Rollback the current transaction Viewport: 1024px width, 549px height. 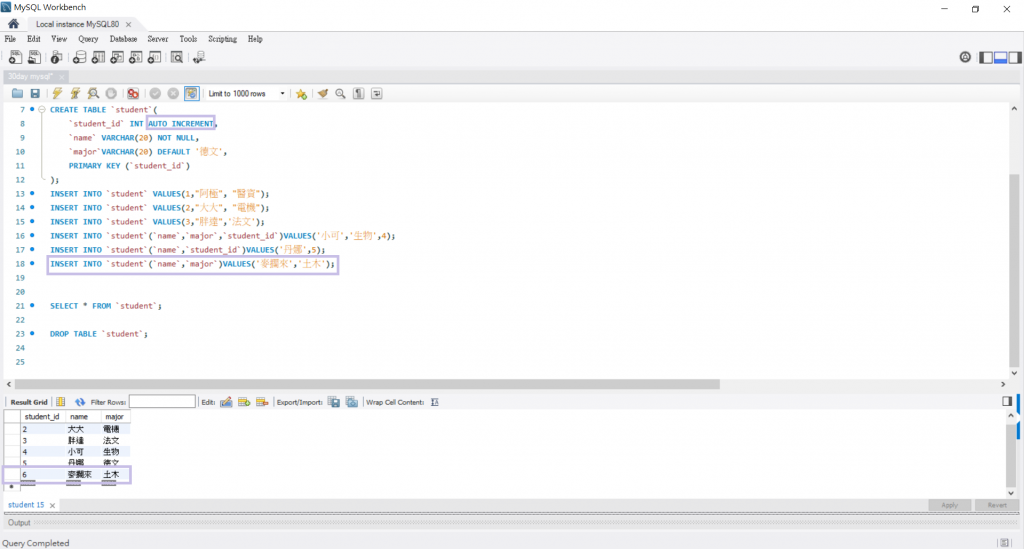pyautogui.click(x=173, y=93)
